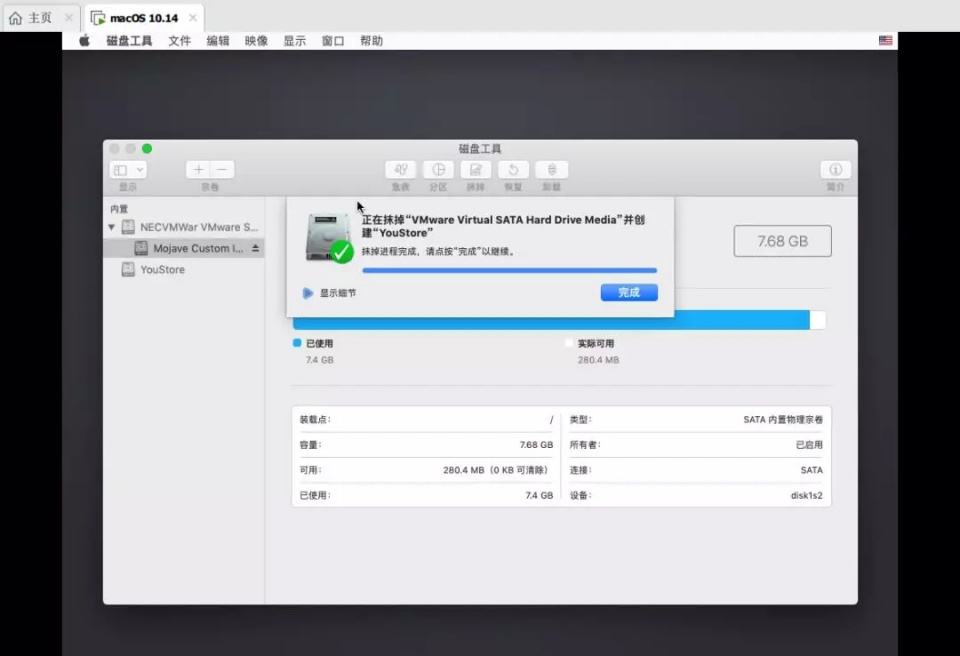Remove a volume with the minus button
The height and width of the screenshot is (656, 960).
(222, 169)
